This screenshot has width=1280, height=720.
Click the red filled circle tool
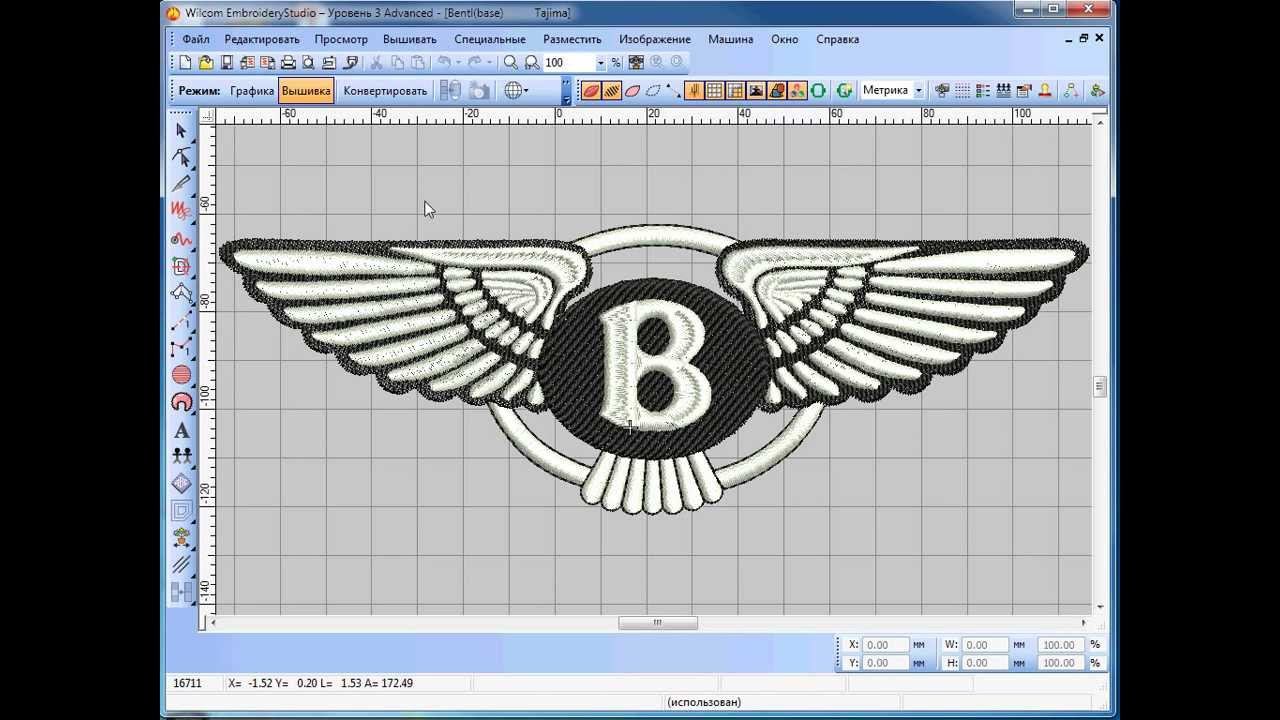(x=181, y=375)
